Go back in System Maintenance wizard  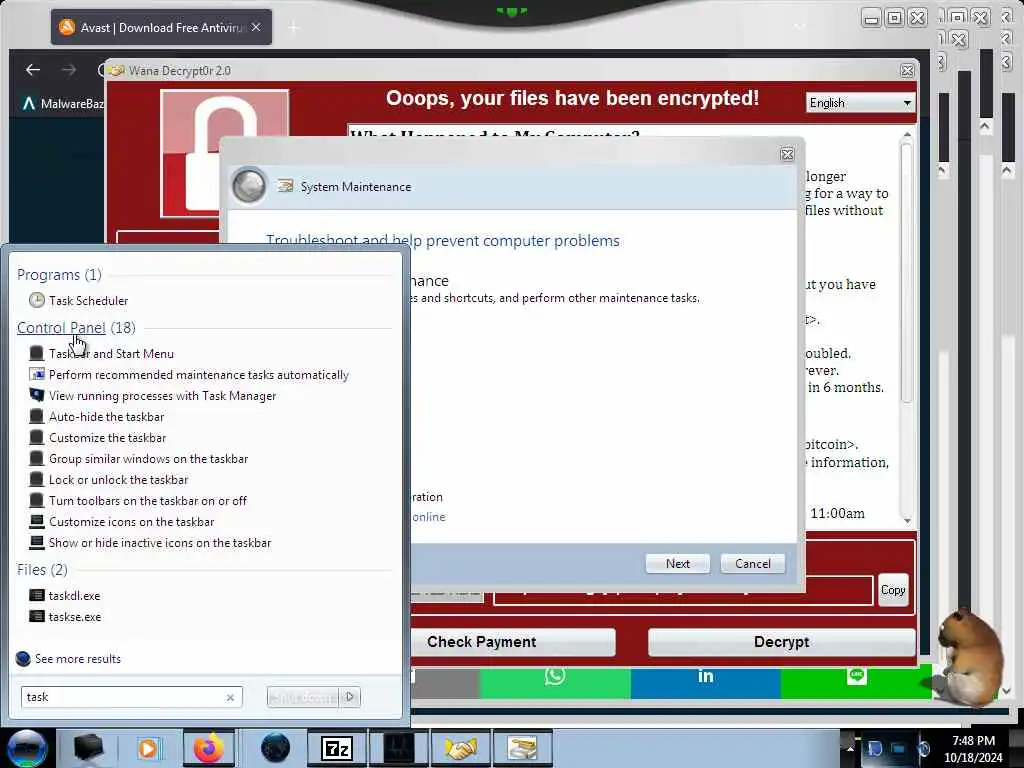[249, 186]
